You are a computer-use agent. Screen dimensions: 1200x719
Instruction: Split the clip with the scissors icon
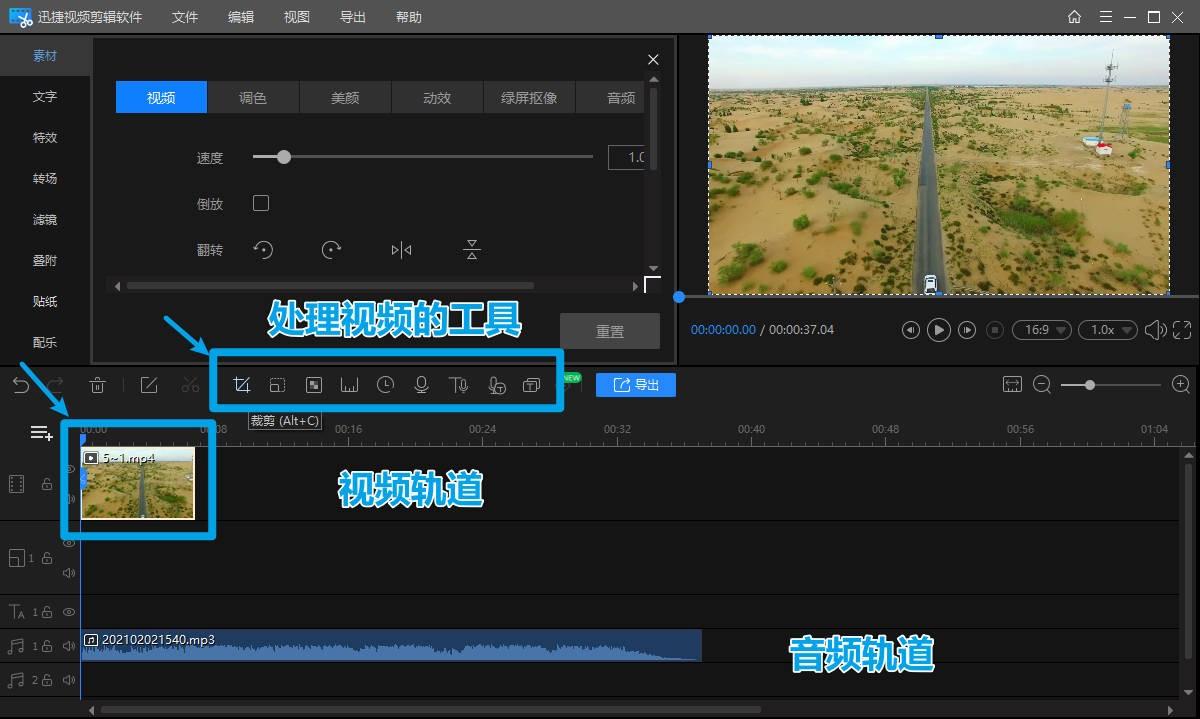pyautogui.click(x=191, y=385)
